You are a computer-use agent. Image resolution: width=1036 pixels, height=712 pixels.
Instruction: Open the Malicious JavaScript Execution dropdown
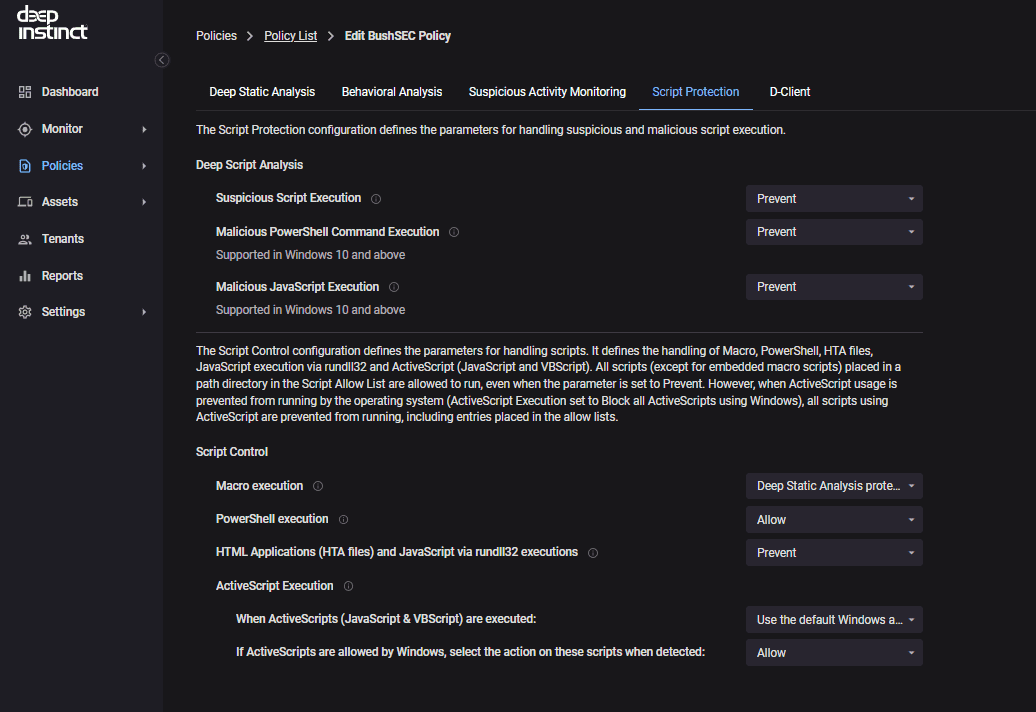tap(834, 287)
